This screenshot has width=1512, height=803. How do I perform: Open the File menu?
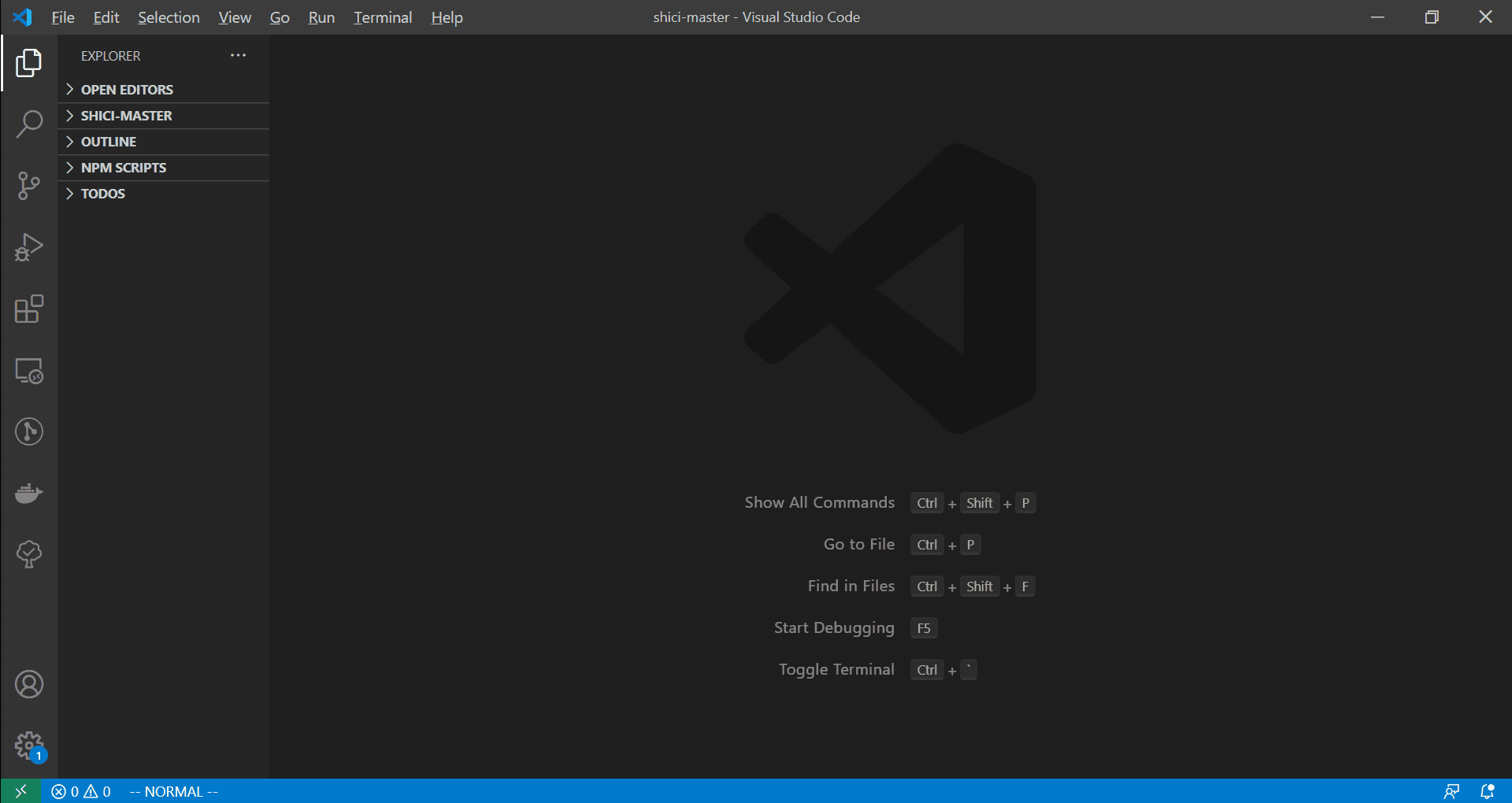pyautogui.click(x=63, y=17)
